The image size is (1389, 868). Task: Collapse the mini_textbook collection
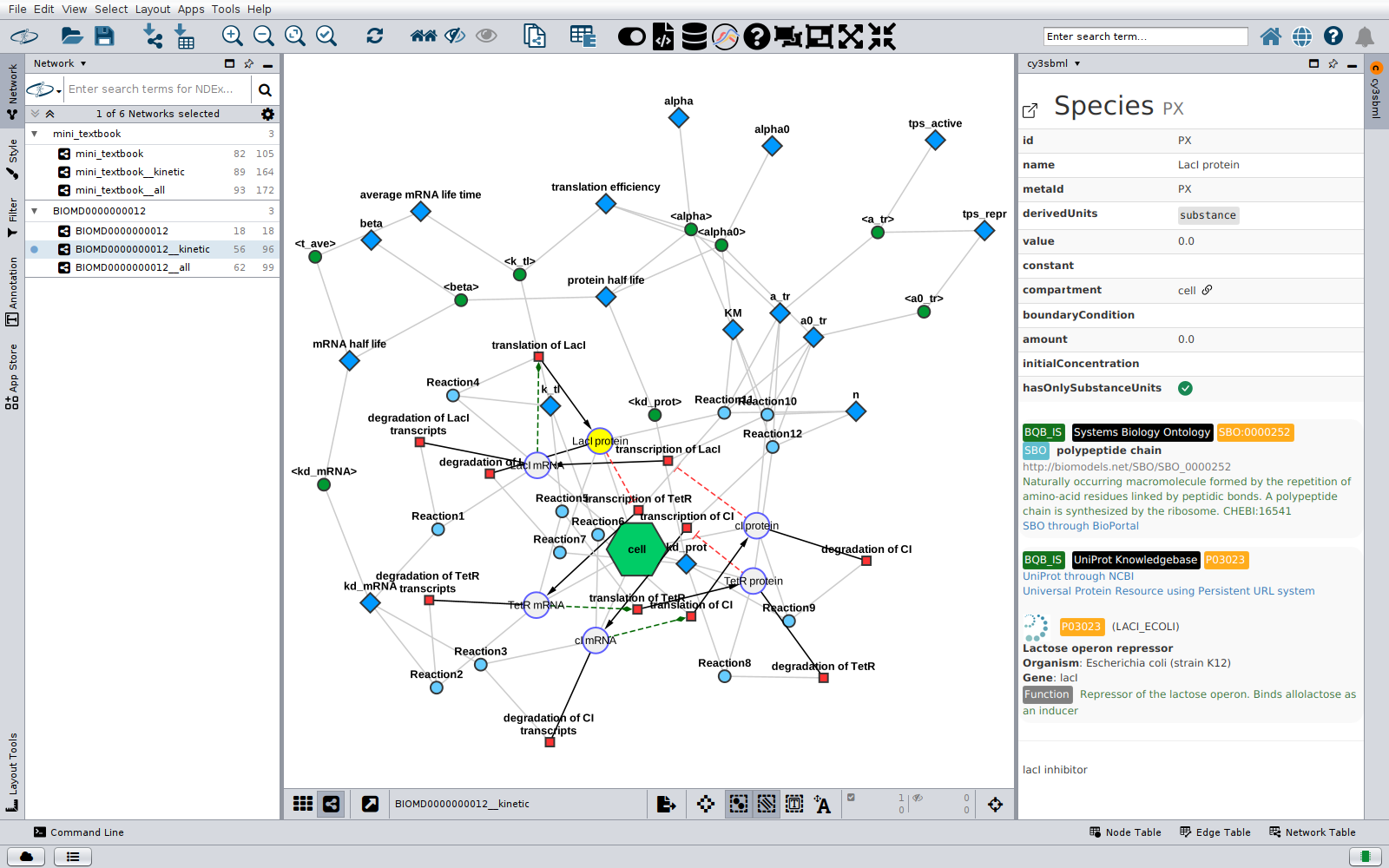coord(35,134)
